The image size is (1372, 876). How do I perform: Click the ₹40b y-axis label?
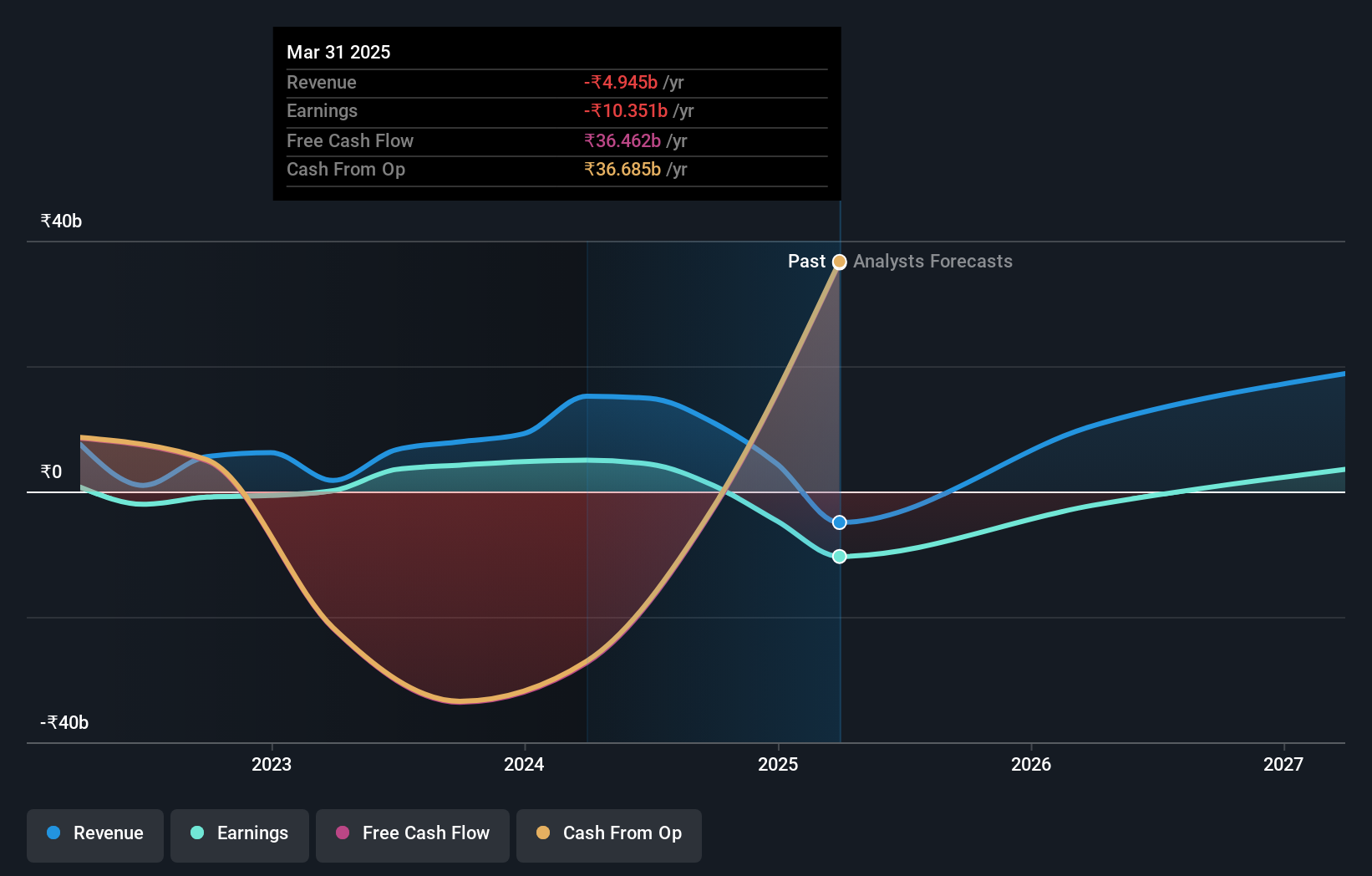click(61, 221)
